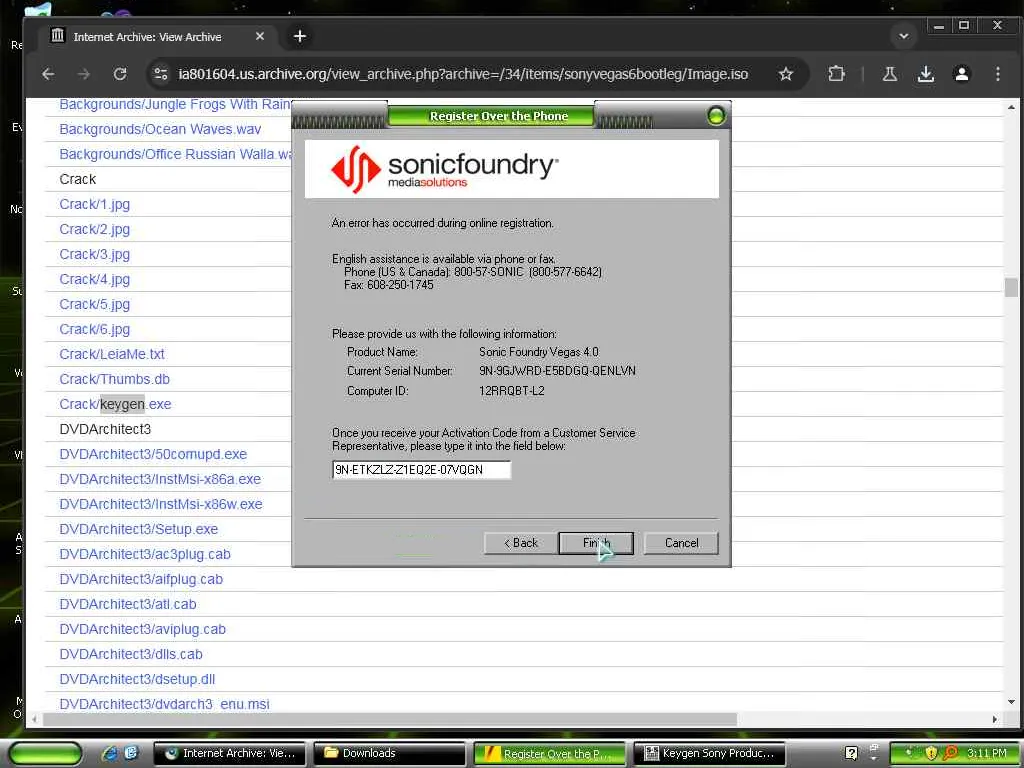Image resolution: width=1024 pixels, height=768 pixels.
Task: Reload the Internet Archive page
Action: pyautogui.click(x=120, y=74)
